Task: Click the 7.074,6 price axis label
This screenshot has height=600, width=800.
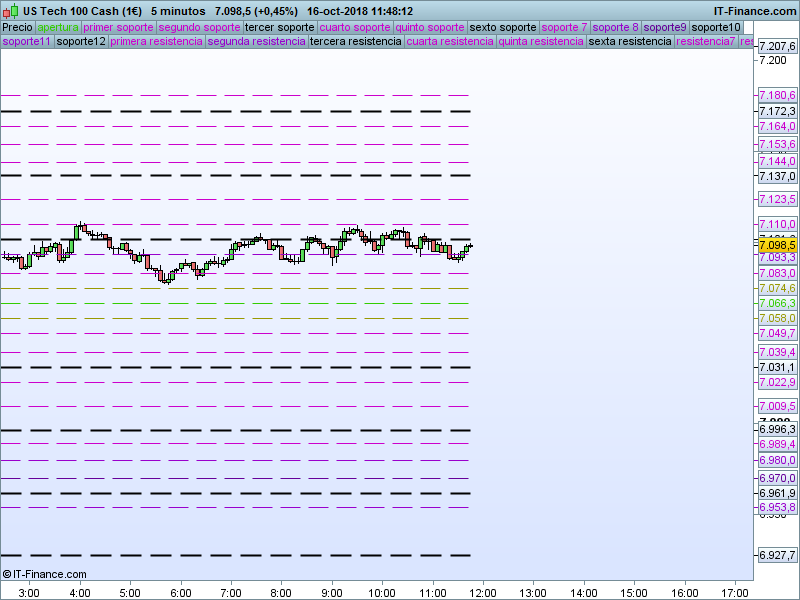Action: pos(778,288)
